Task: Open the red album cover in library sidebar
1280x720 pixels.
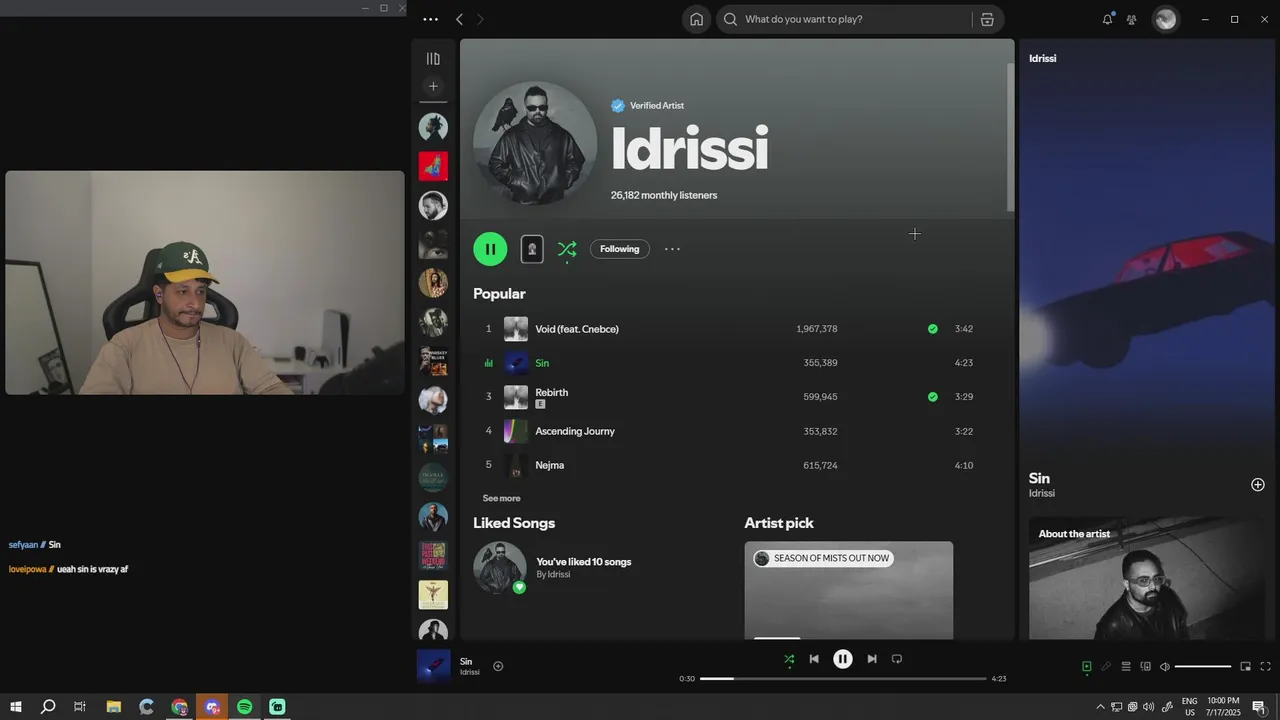Action: (x=433, y=166)
